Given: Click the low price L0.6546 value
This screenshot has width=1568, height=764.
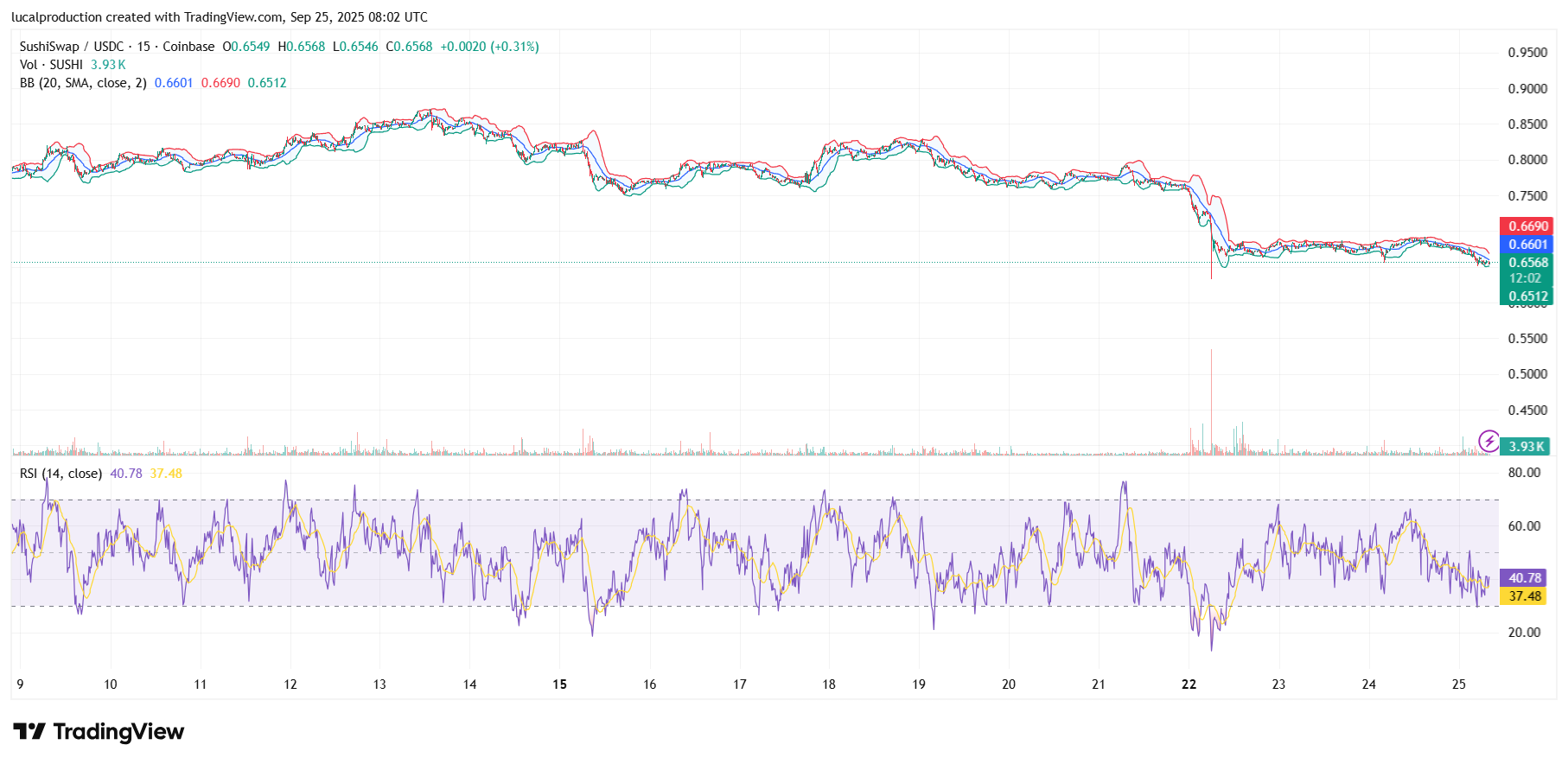Looking at the screenshot, I should click(355, 47).
